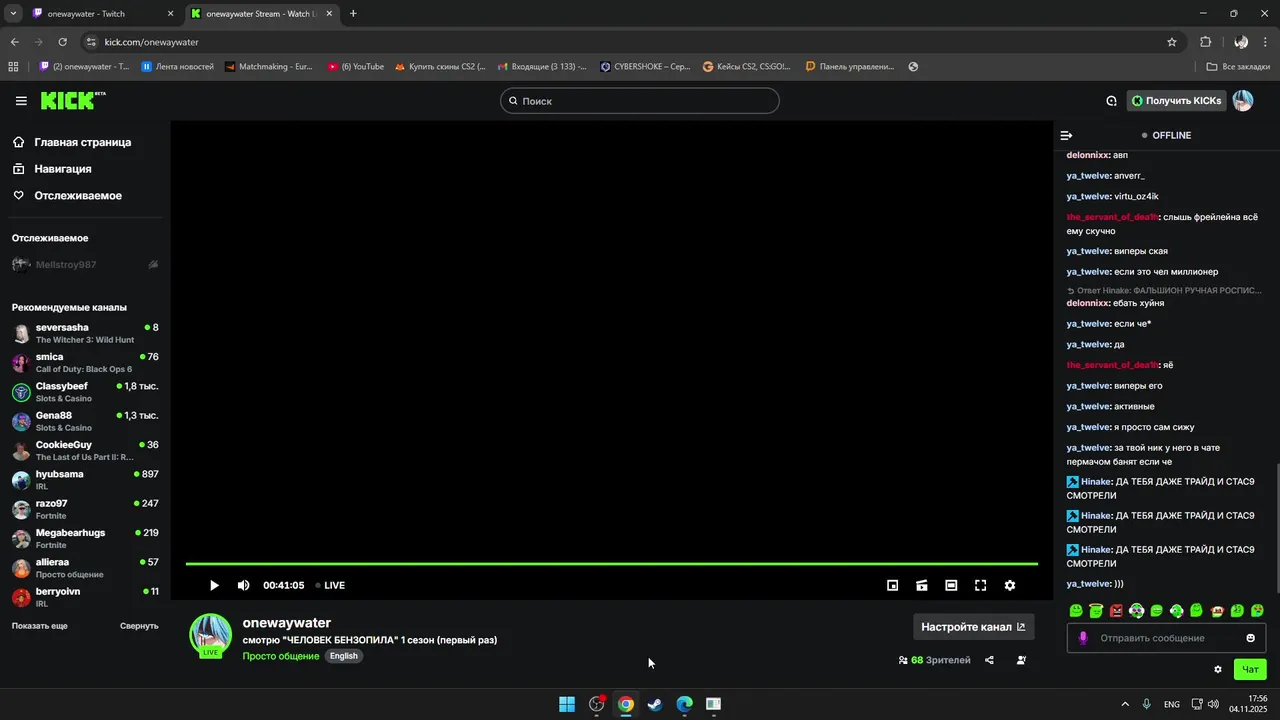Open recommended channel seversasha

pyautogui.click(x=85, y=333)
